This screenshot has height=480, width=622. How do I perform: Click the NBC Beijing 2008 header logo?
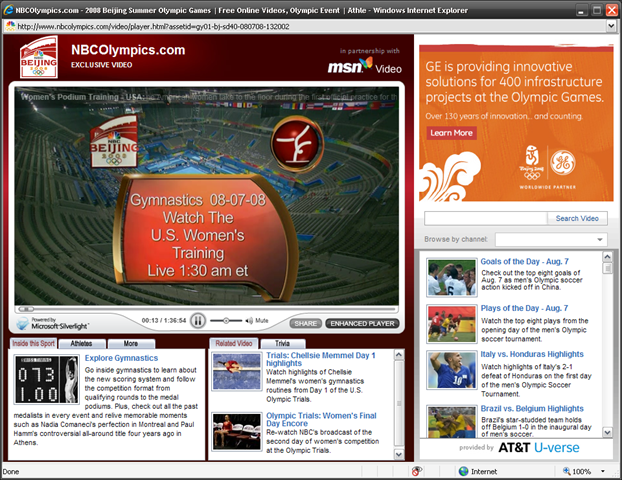tap(38, 57)
